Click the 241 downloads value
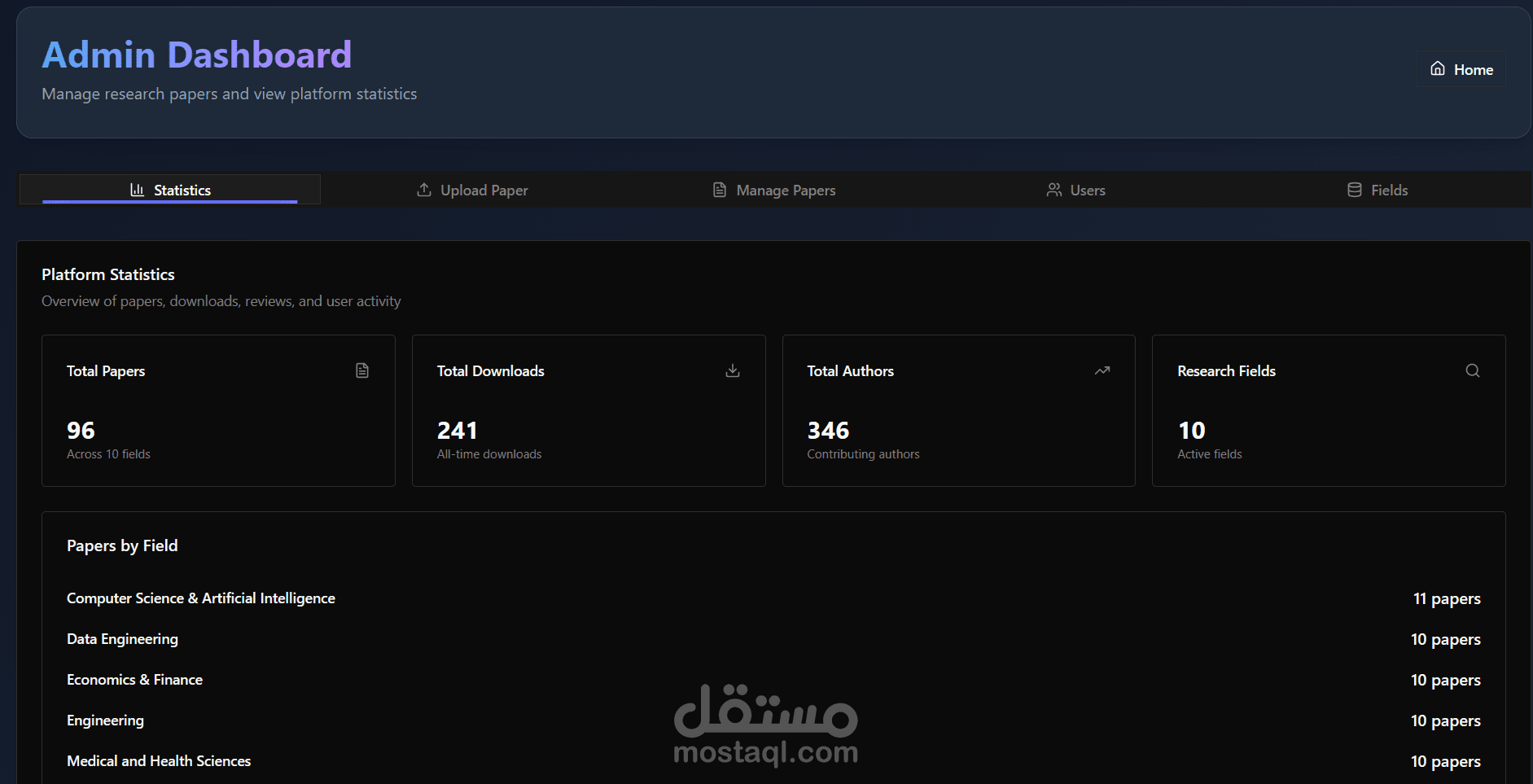Image resolution: width=1533 pixels, height=784 pixels. coord(458,430)
